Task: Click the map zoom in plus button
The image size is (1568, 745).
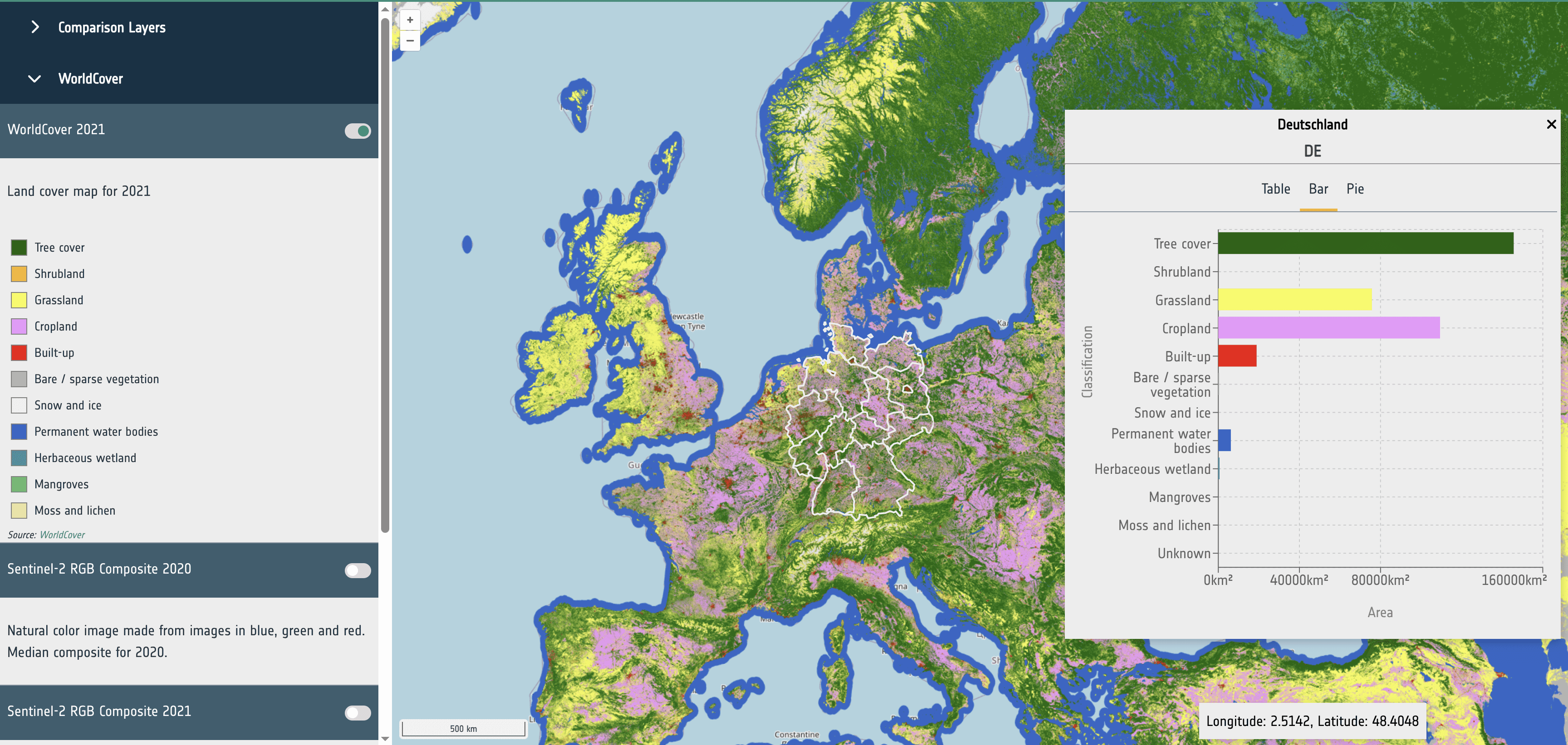Action: (x=410, y=20)
